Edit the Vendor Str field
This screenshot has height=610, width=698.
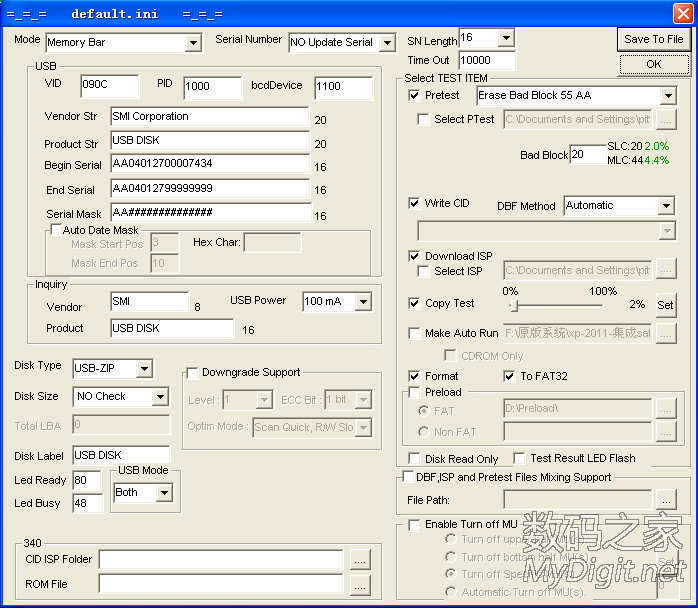[x=210, y=117]
